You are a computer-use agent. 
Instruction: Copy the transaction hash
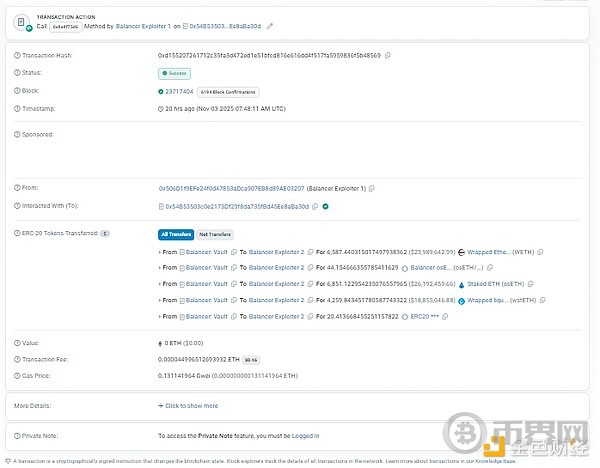(388, 55)
